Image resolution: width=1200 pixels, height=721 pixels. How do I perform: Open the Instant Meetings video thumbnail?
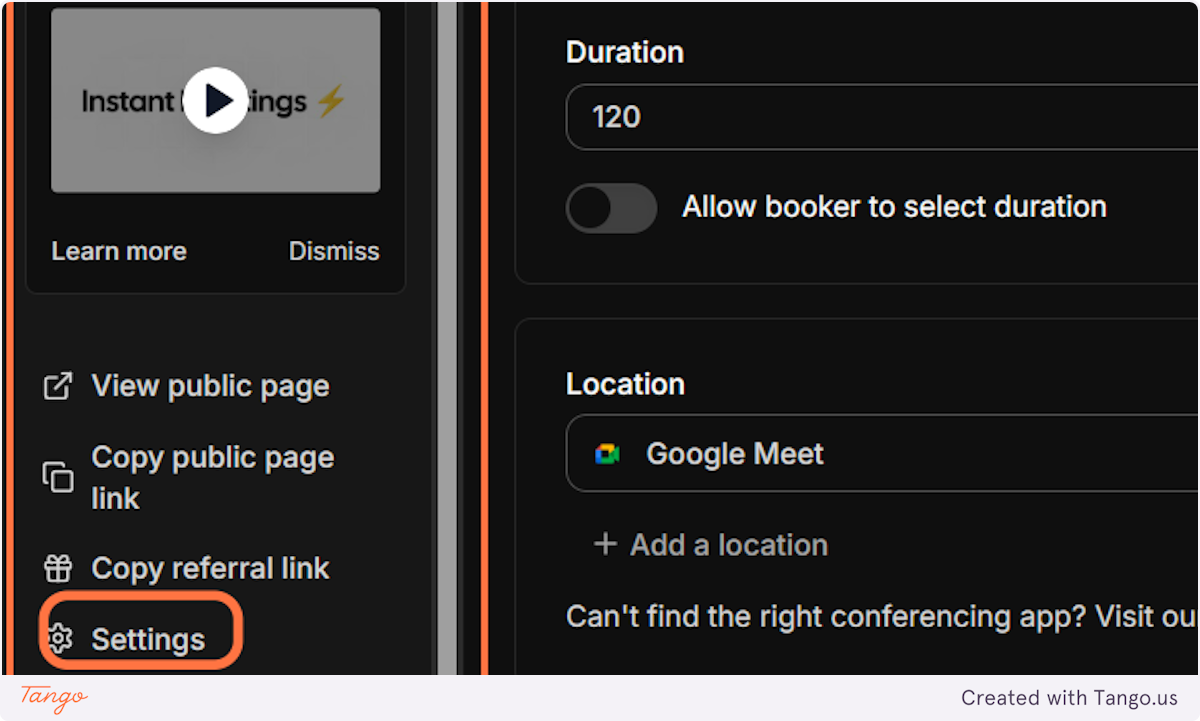[x=215, y=100]
